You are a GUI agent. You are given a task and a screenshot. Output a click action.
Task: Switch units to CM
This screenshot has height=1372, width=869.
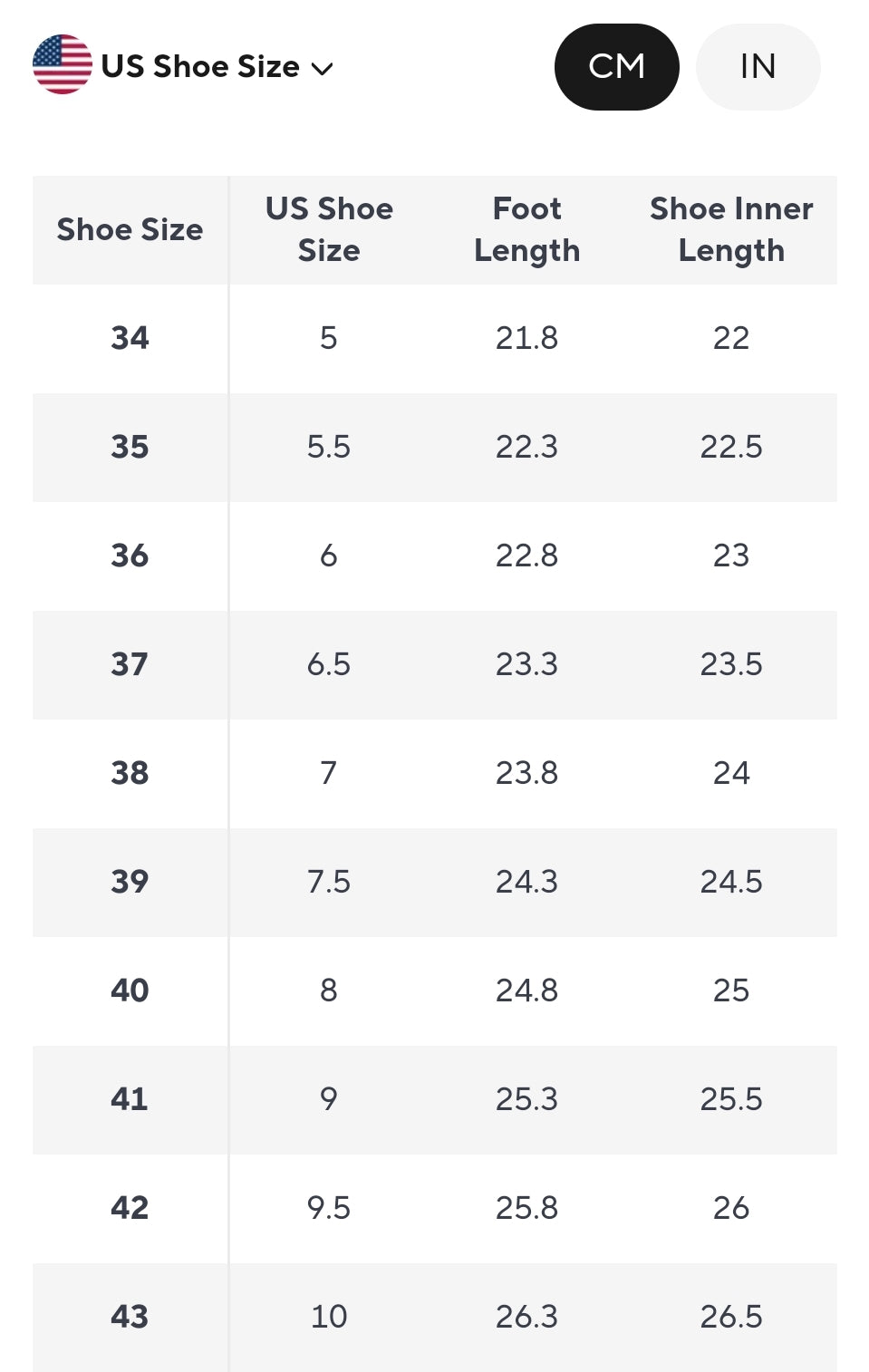pos(616,67)
